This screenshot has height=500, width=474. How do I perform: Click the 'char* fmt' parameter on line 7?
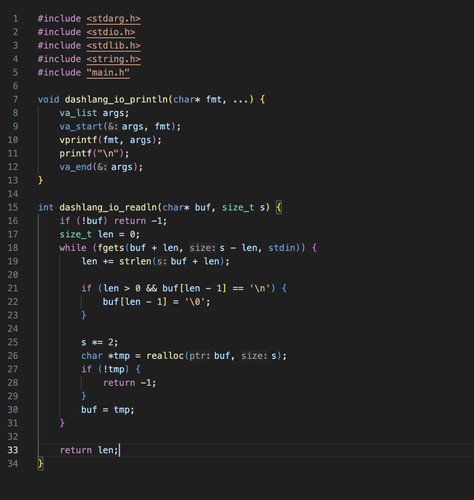tap(197, 99)
